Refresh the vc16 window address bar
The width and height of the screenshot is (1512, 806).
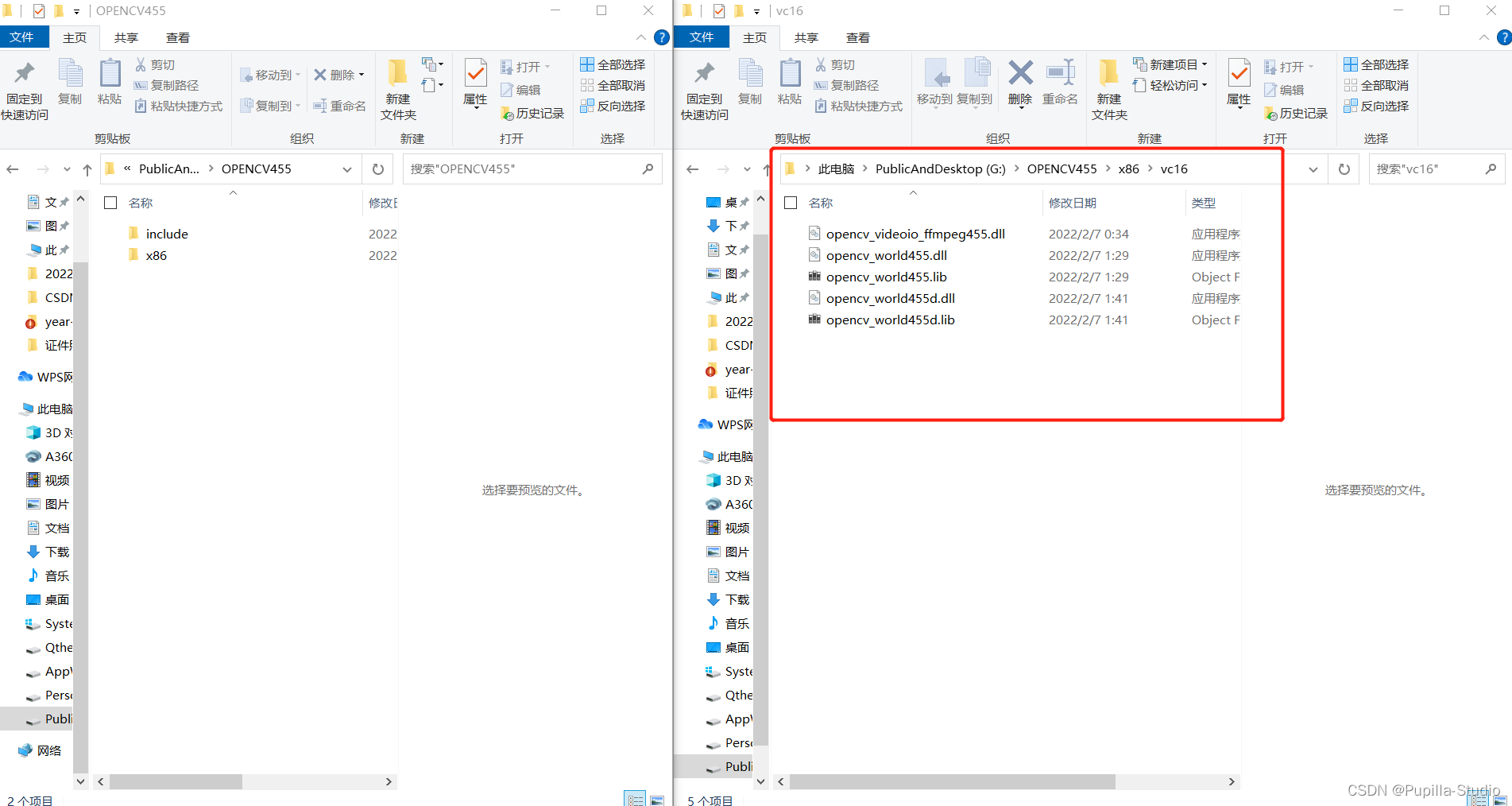1344,169
